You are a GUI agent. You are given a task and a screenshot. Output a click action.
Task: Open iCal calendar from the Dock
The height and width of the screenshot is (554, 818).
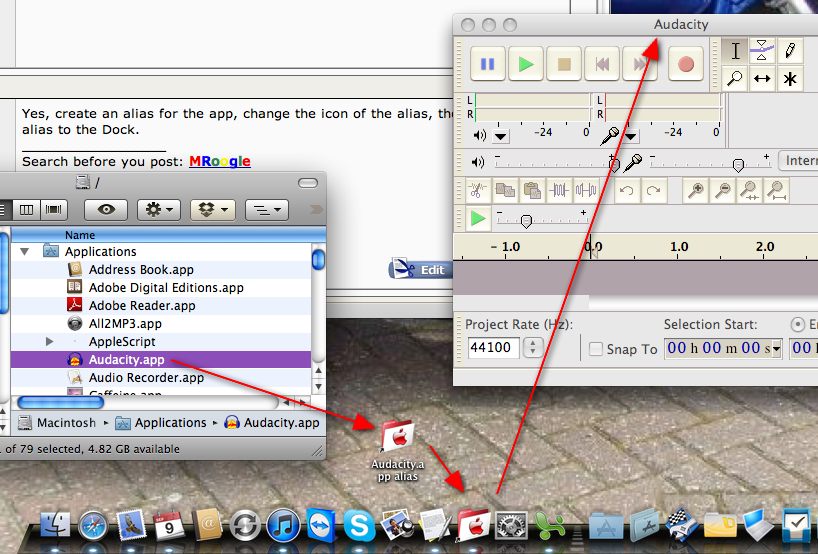tap(169, 525)
